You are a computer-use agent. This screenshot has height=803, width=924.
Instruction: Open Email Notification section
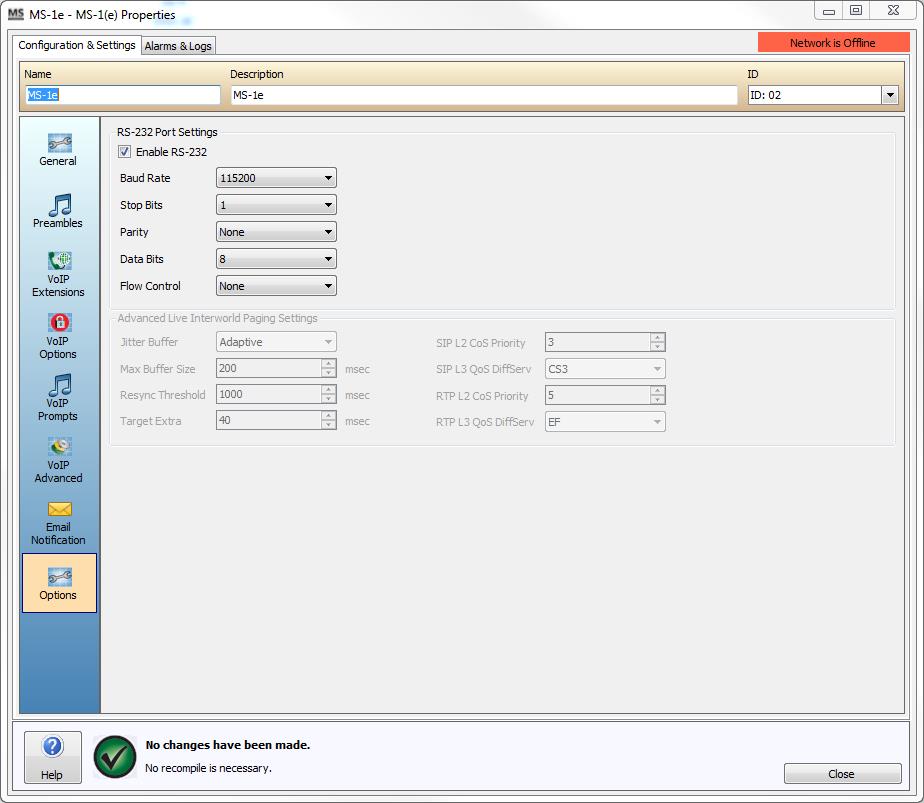point(58,523)
